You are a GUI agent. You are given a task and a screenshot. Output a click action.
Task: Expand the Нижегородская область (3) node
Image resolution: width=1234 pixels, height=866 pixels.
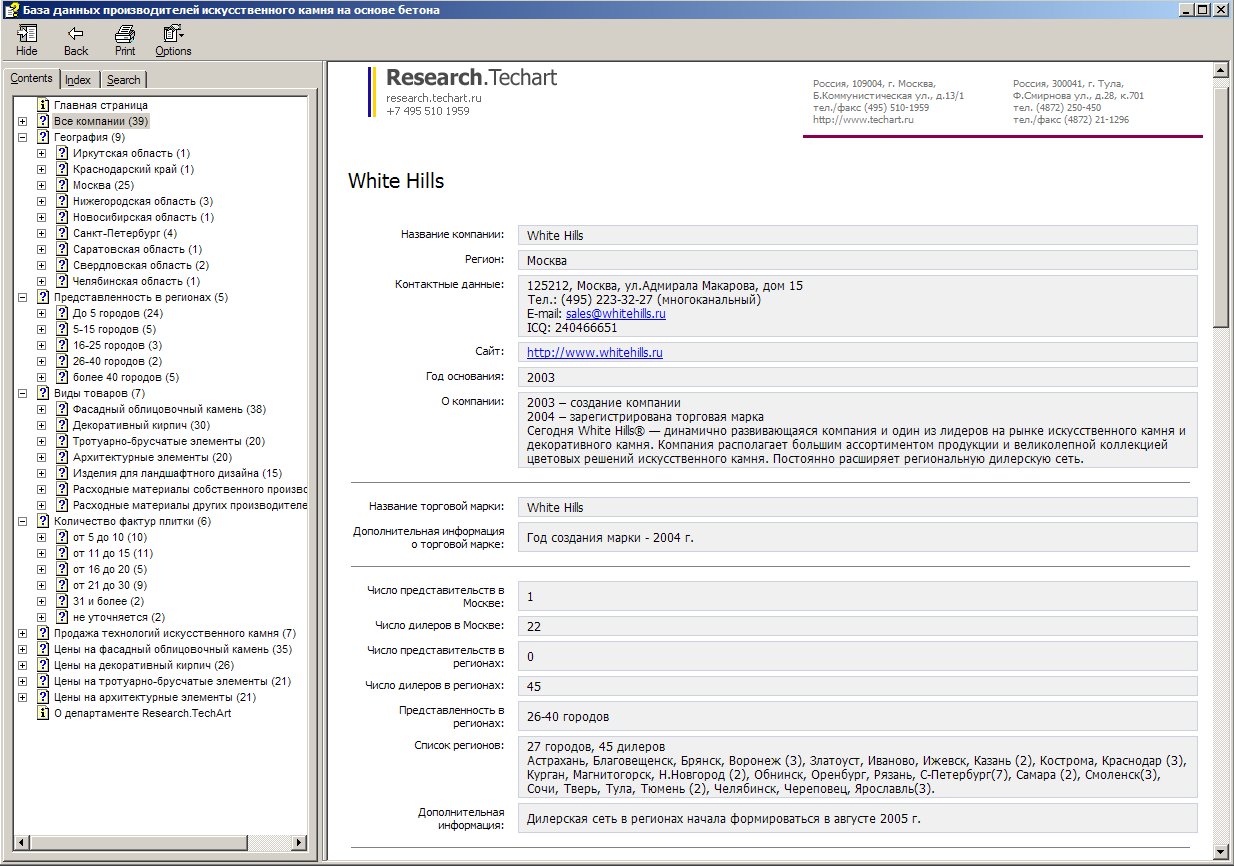(x=41, y=201)
